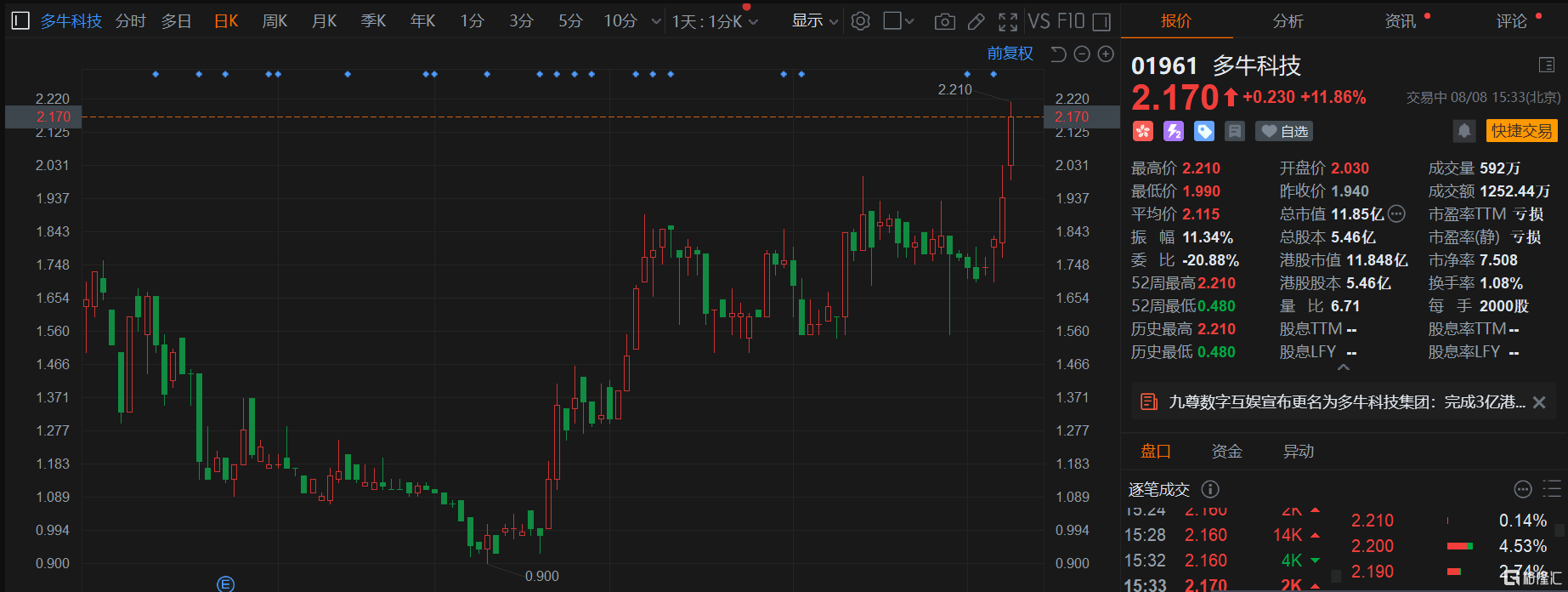Viewport: 1568px width, 592px height.
Task: Open the gray note icon
Action: [1235, 131]
